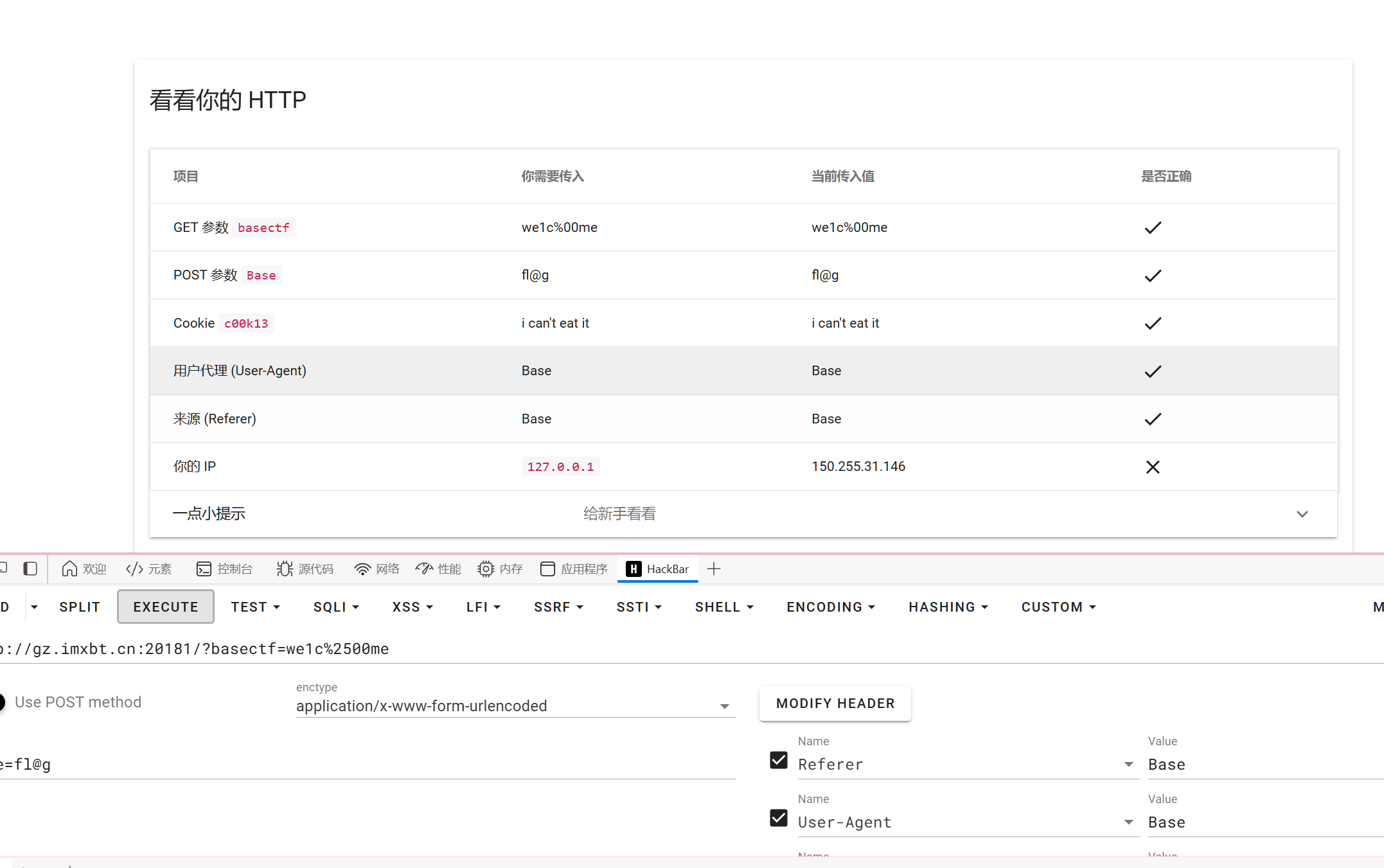Expand the 一点小提示 hint panel
Image resolution: width=1384 pixels, height=868 pixels.
point(1302,514)
